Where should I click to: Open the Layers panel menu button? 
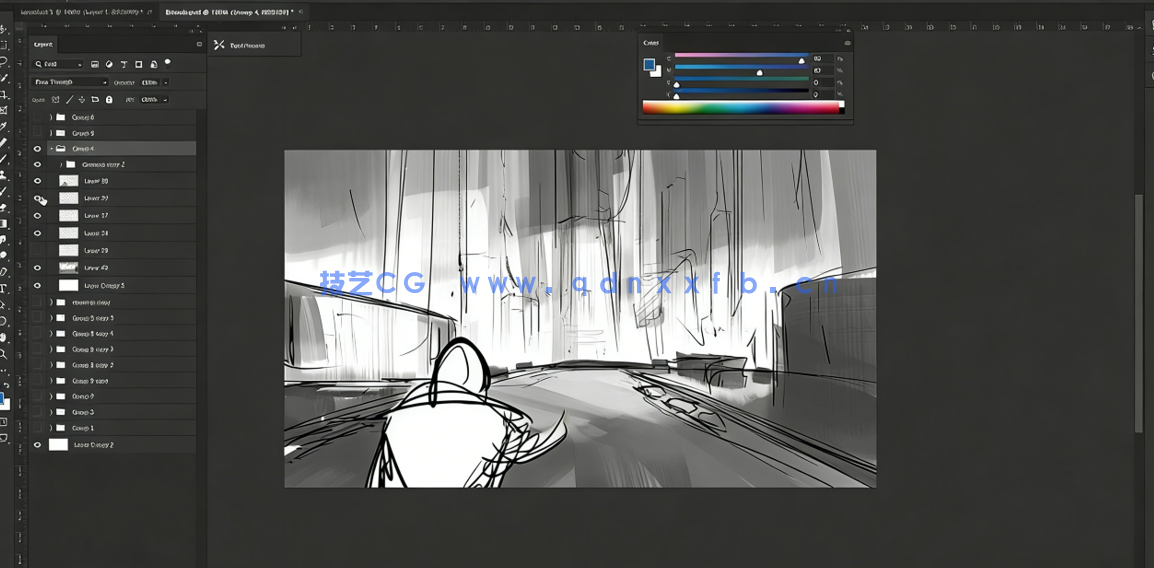(199, 44)
